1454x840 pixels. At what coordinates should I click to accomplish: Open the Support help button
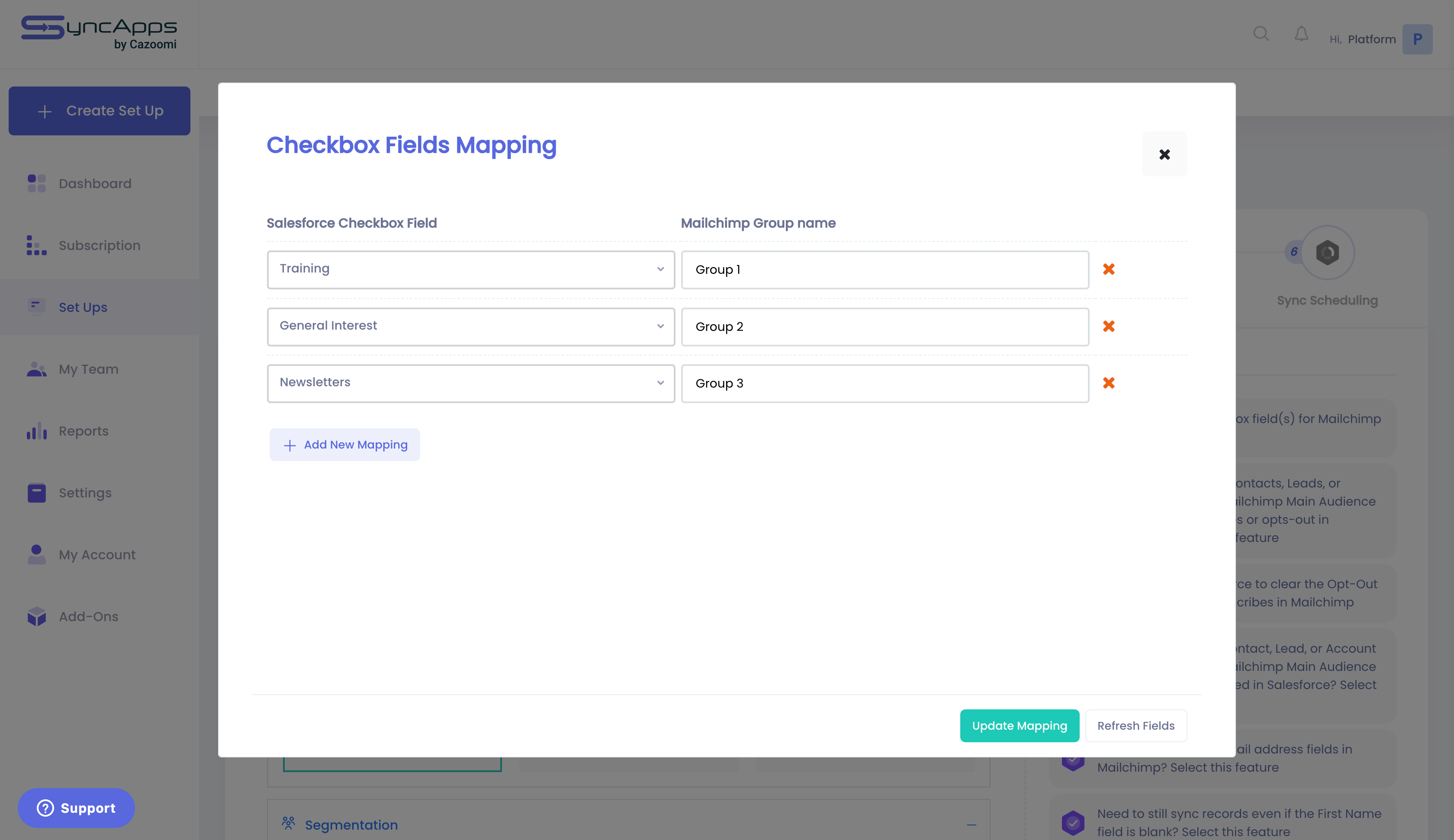76,808
